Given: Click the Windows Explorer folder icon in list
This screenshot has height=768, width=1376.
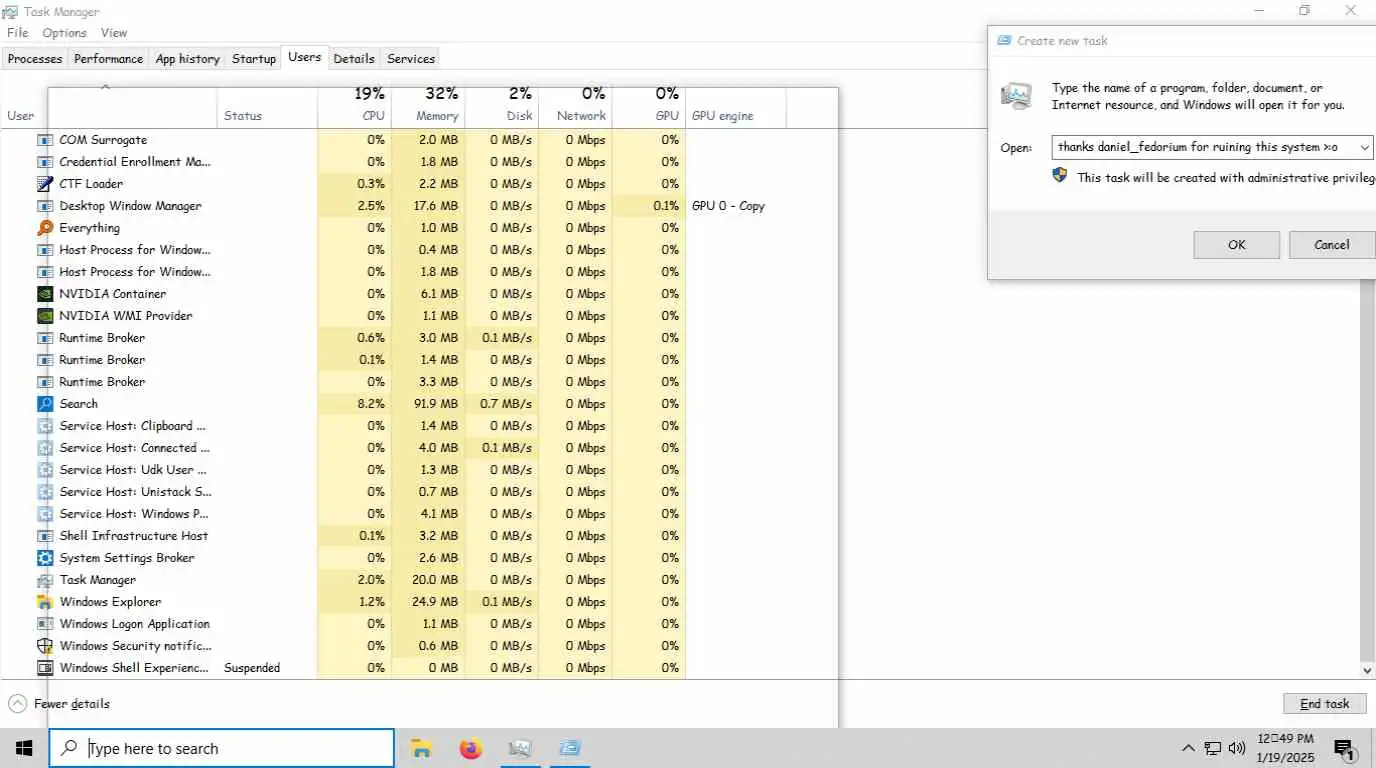Looking at the screenshot, I should (x=45, y=602).
